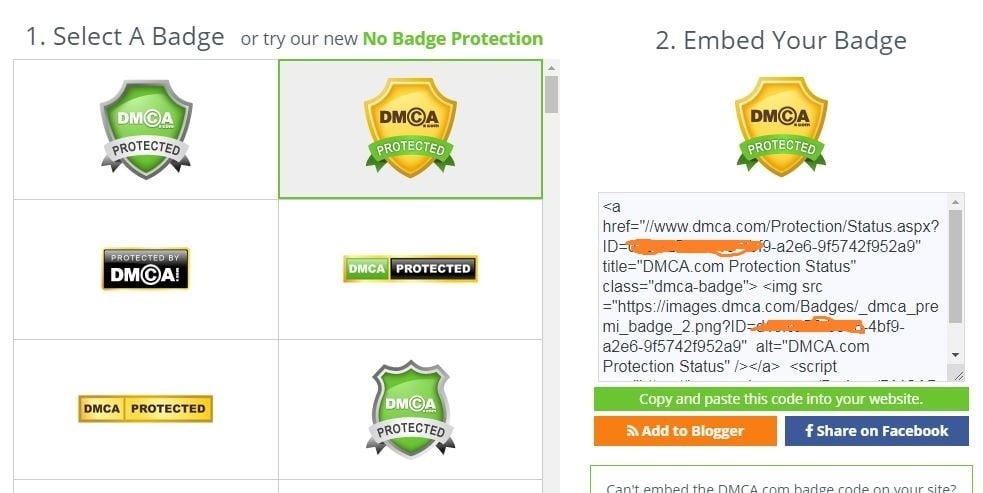Click the Share on Facebook button

click(876, 431)
